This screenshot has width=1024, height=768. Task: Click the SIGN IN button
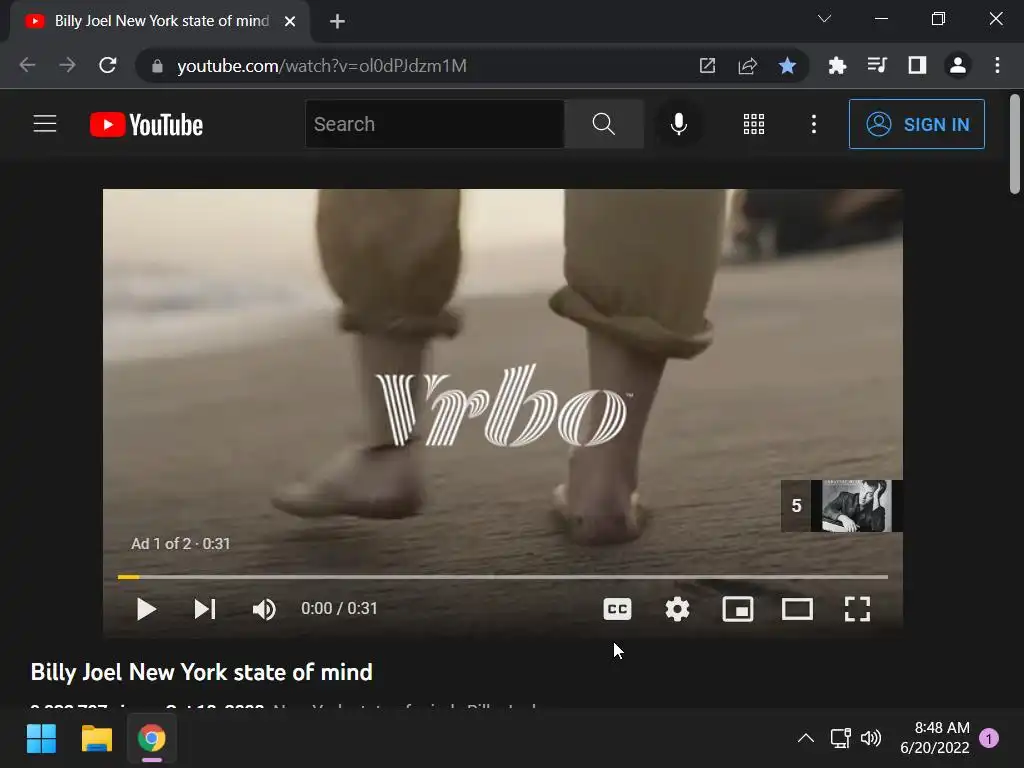click(917, 124)
